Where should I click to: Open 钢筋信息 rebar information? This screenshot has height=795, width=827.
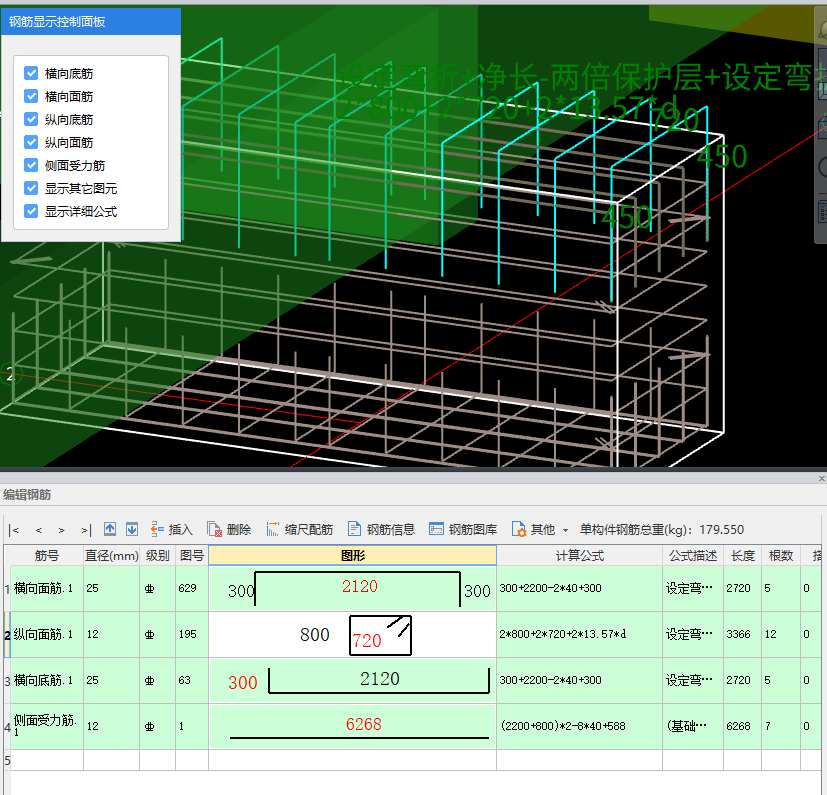tap(381, 529)
